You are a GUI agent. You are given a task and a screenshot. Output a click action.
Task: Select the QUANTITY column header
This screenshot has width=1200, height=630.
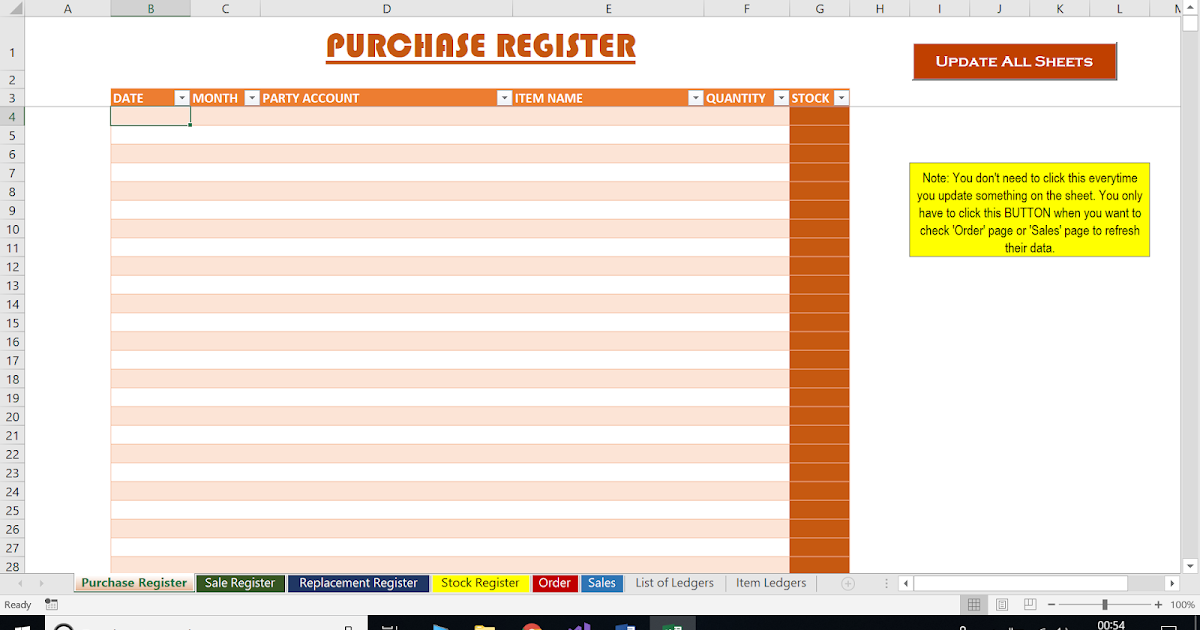point(737,97)
